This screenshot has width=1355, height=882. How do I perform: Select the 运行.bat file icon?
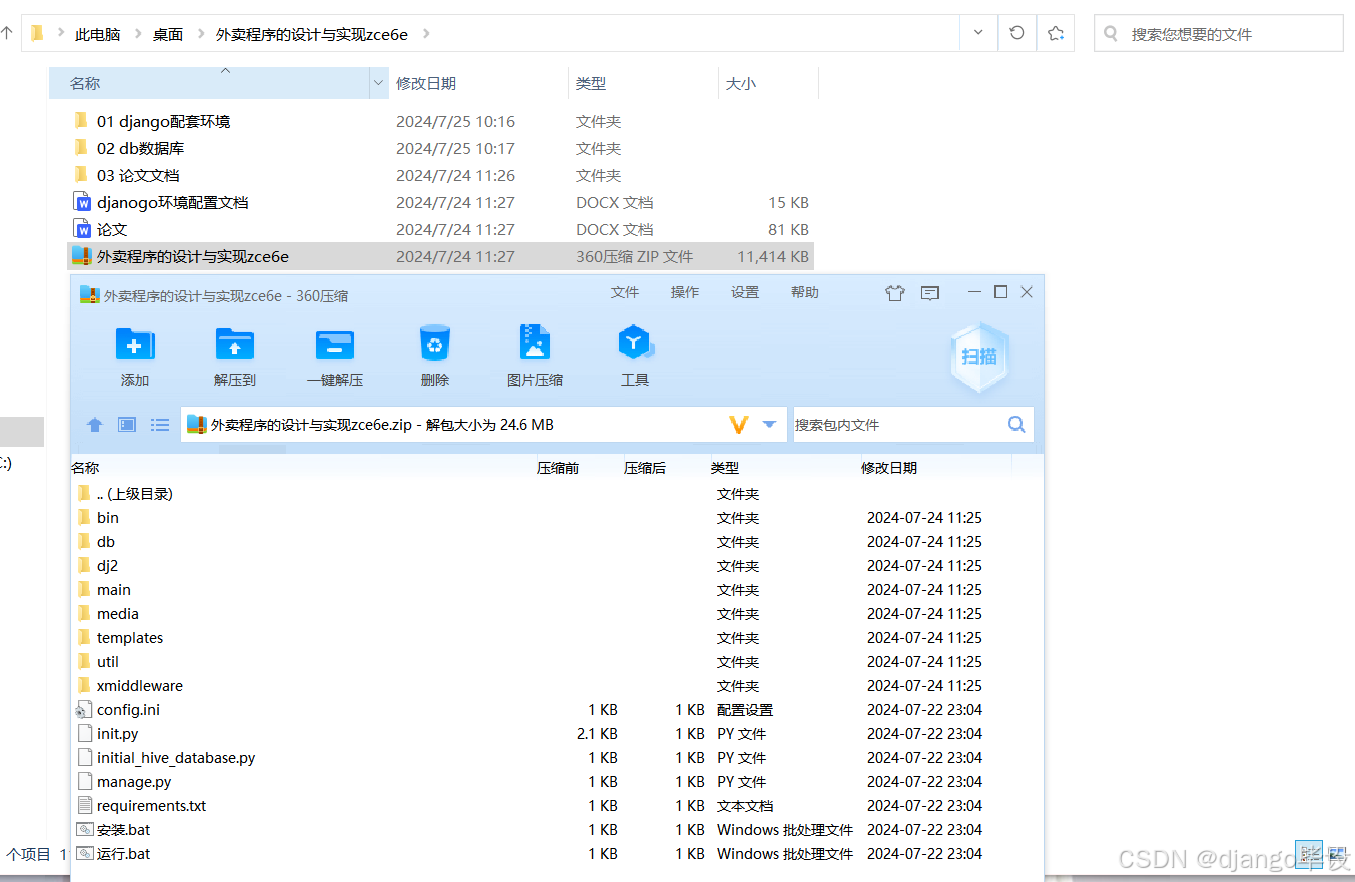(x=84, y=854)
